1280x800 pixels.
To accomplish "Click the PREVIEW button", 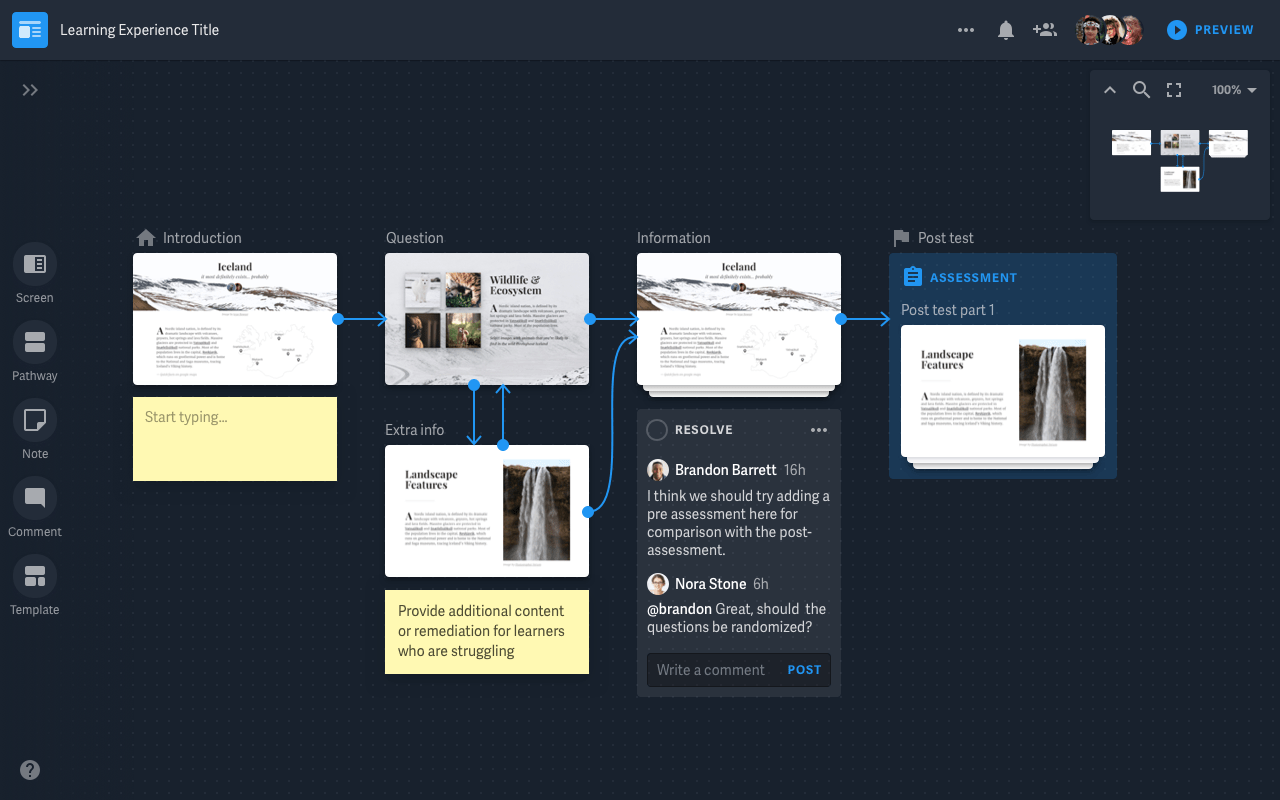I will [x=1210, y=30].
